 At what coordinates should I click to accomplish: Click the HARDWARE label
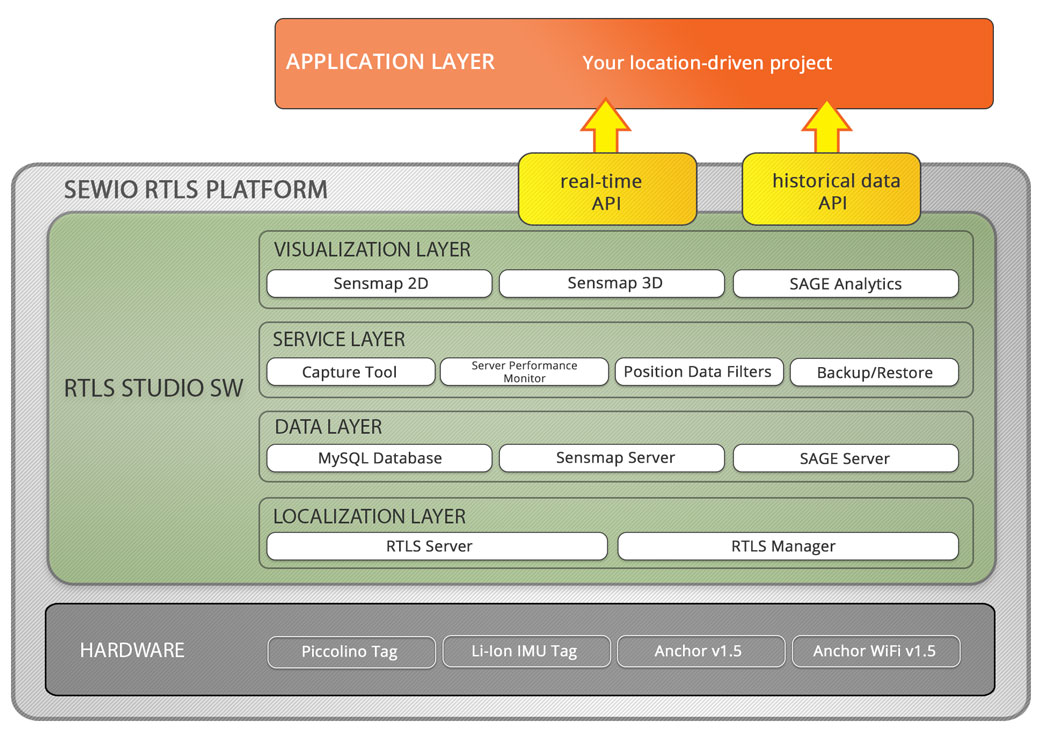(132, 650)
